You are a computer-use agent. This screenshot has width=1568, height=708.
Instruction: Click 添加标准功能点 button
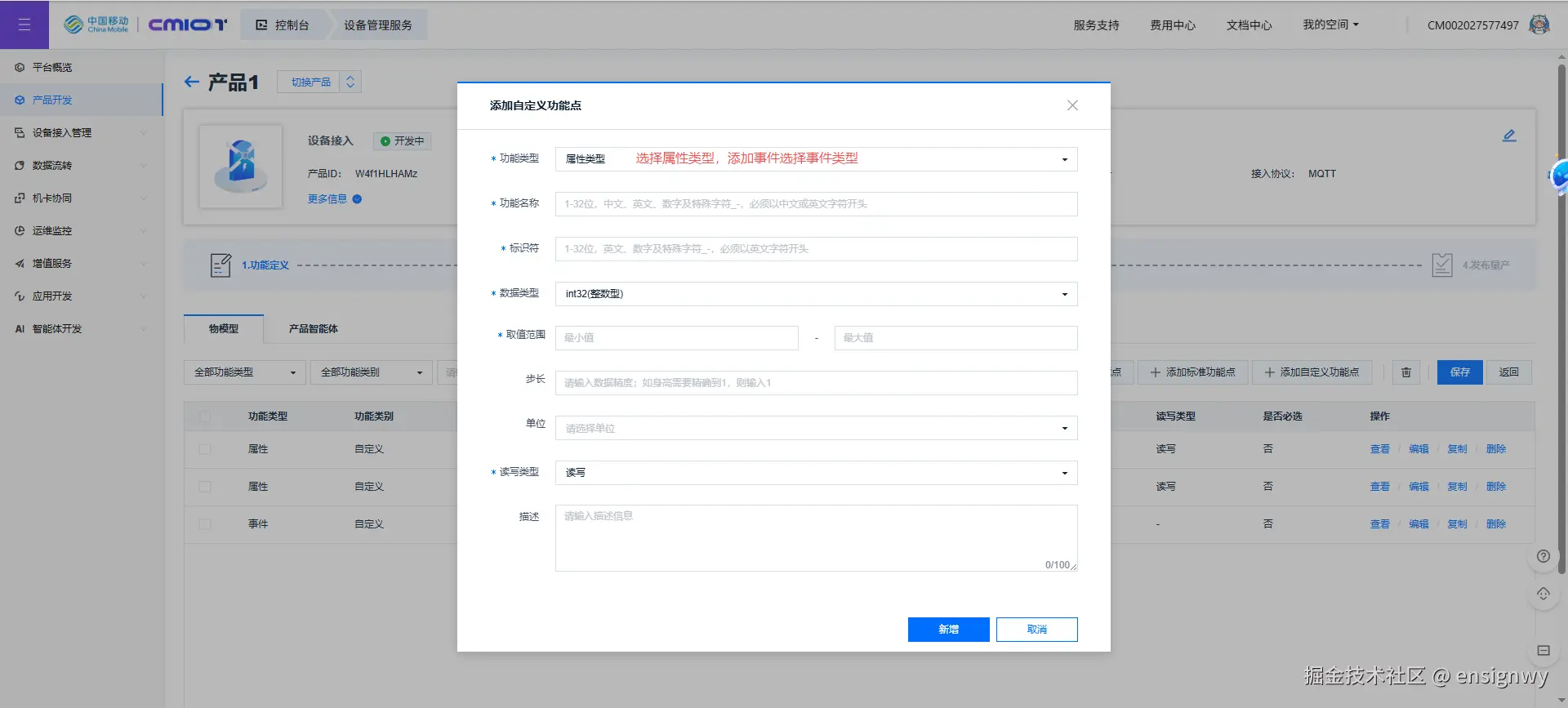1192,372
